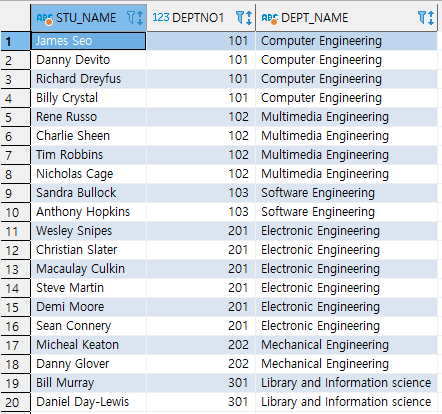Click the 123 type icon of DEPTNO1
Viewport: 442px width, 414px height.
[x=161, y=17]
